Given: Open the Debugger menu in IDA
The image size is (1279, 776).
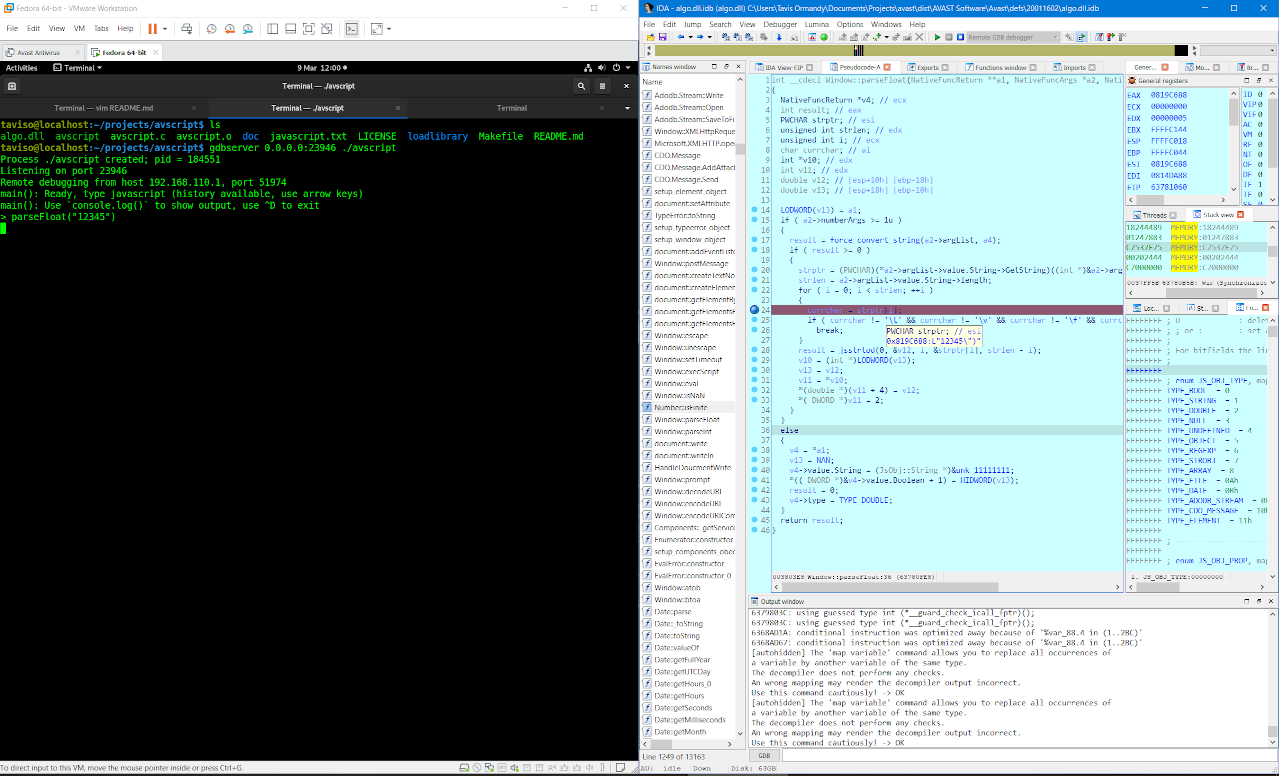Looking at the screenshot, I should click(x=780, y=24).
